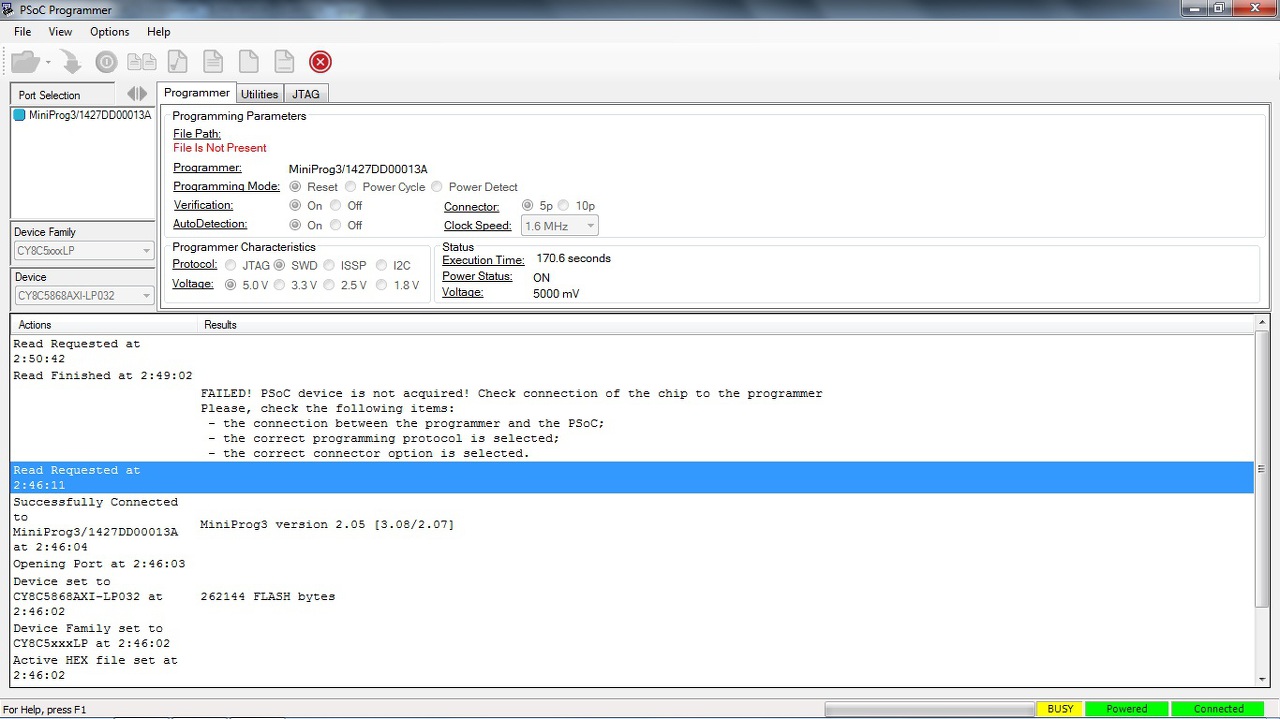Click the red Abort icon
The height and width of the screenshot is (719, 1280).
pos(320,62)
